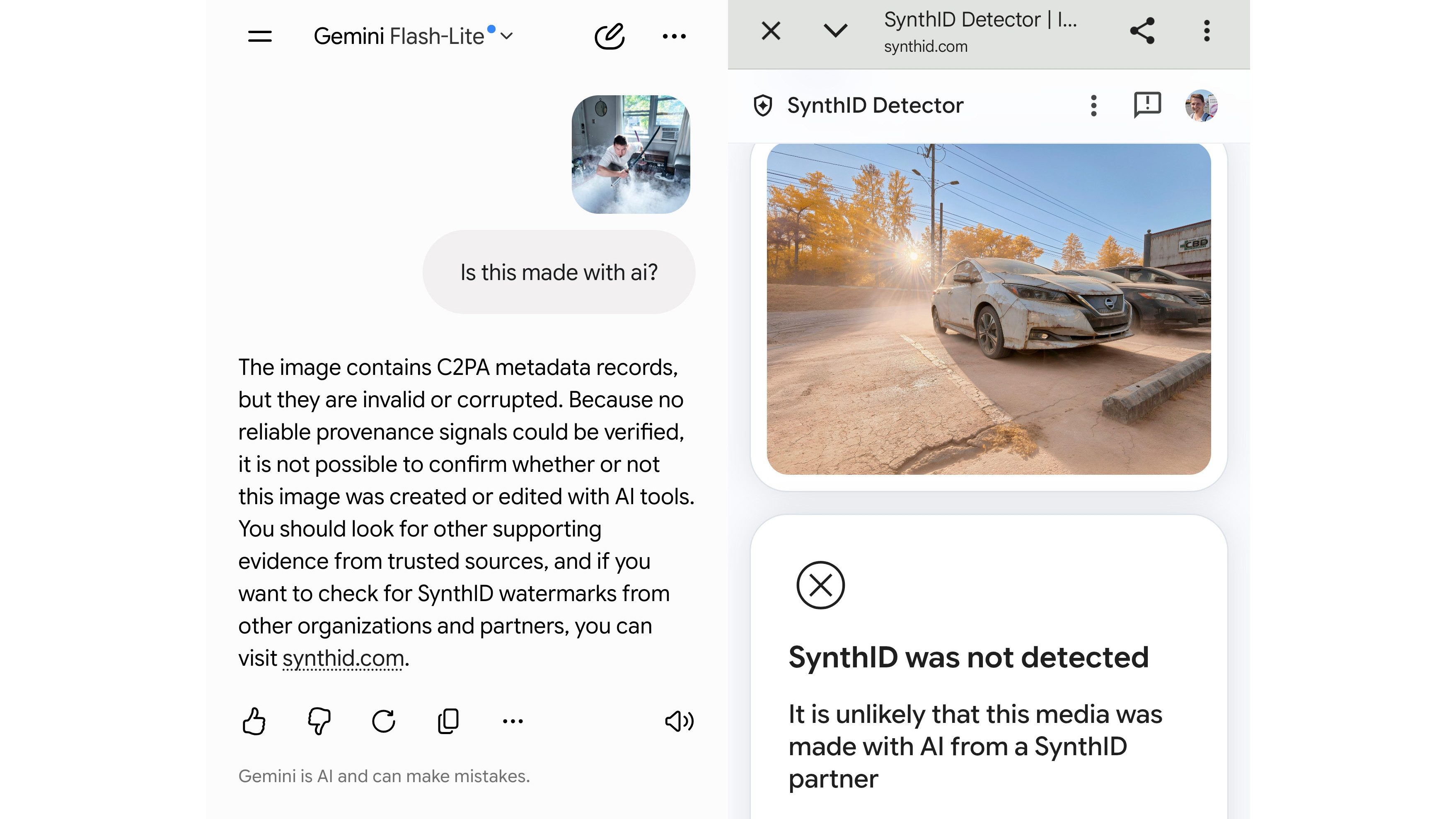Follow the synthid.com link in Gemini's reply

coord(343,658)
